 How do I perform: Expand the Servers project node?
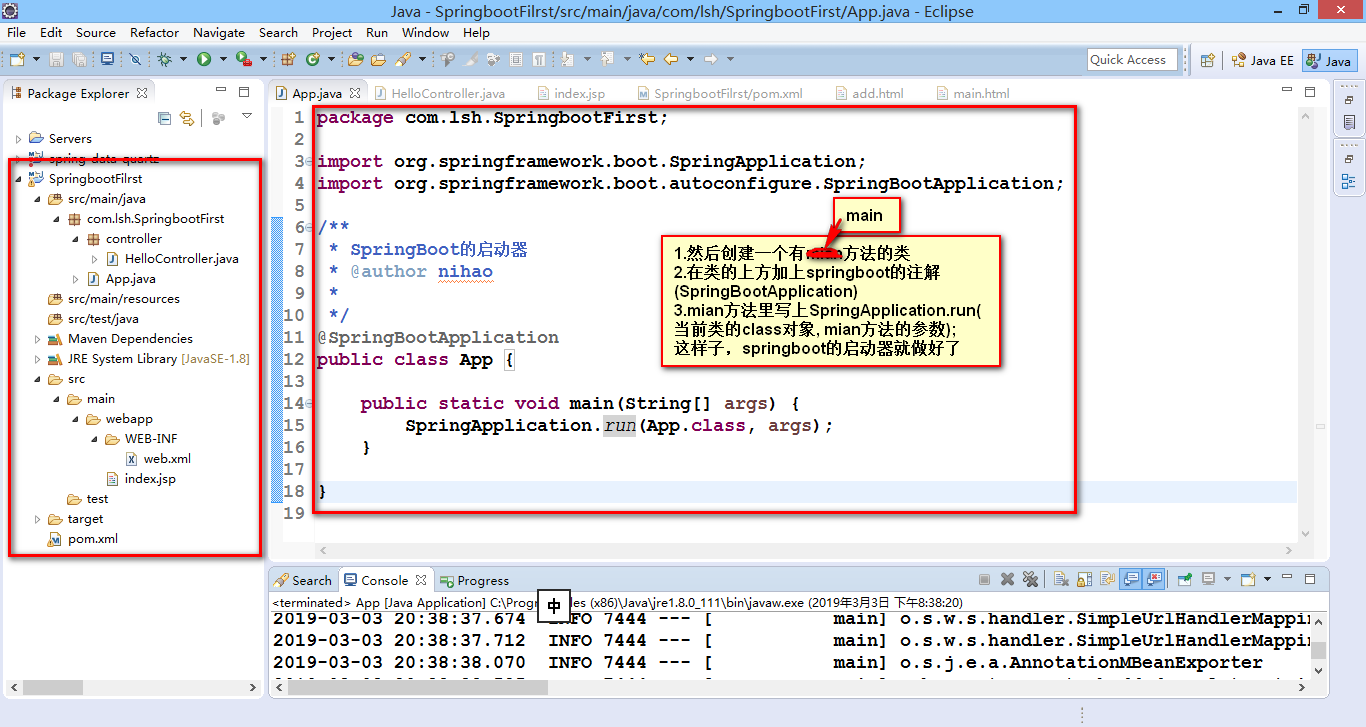coord(19,139)
